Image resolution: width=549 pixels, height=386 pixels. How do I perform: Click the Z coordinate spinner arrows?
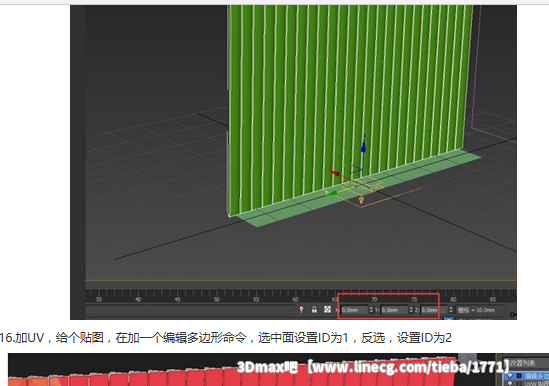coord(451,310)
